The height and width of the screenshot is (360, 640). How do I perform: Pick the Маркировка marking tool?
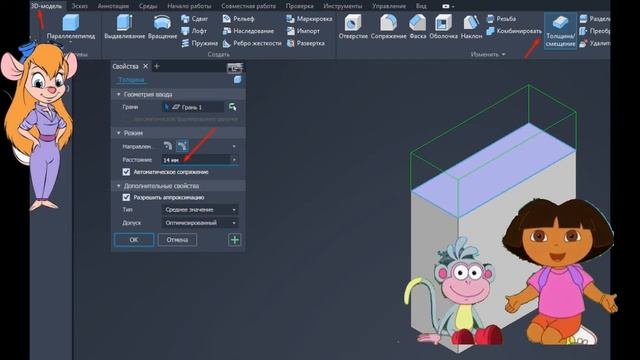309,19
